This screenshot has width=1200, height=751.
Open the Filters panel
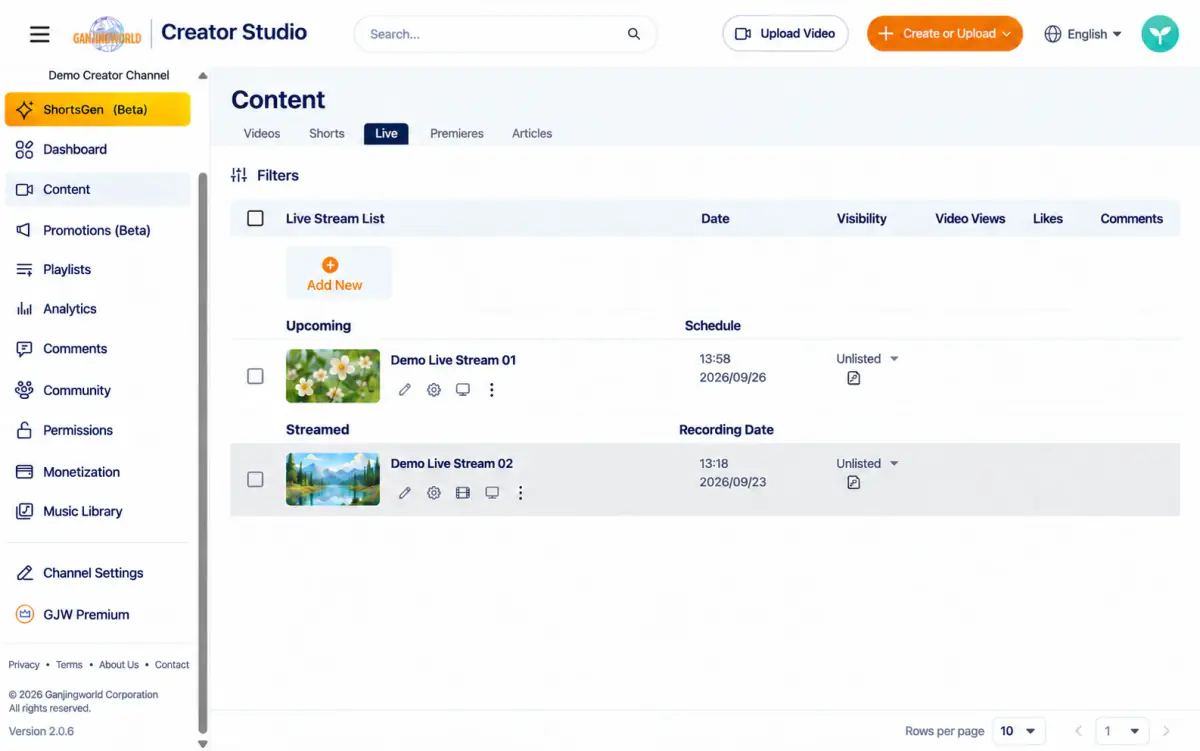pos(265,176)
